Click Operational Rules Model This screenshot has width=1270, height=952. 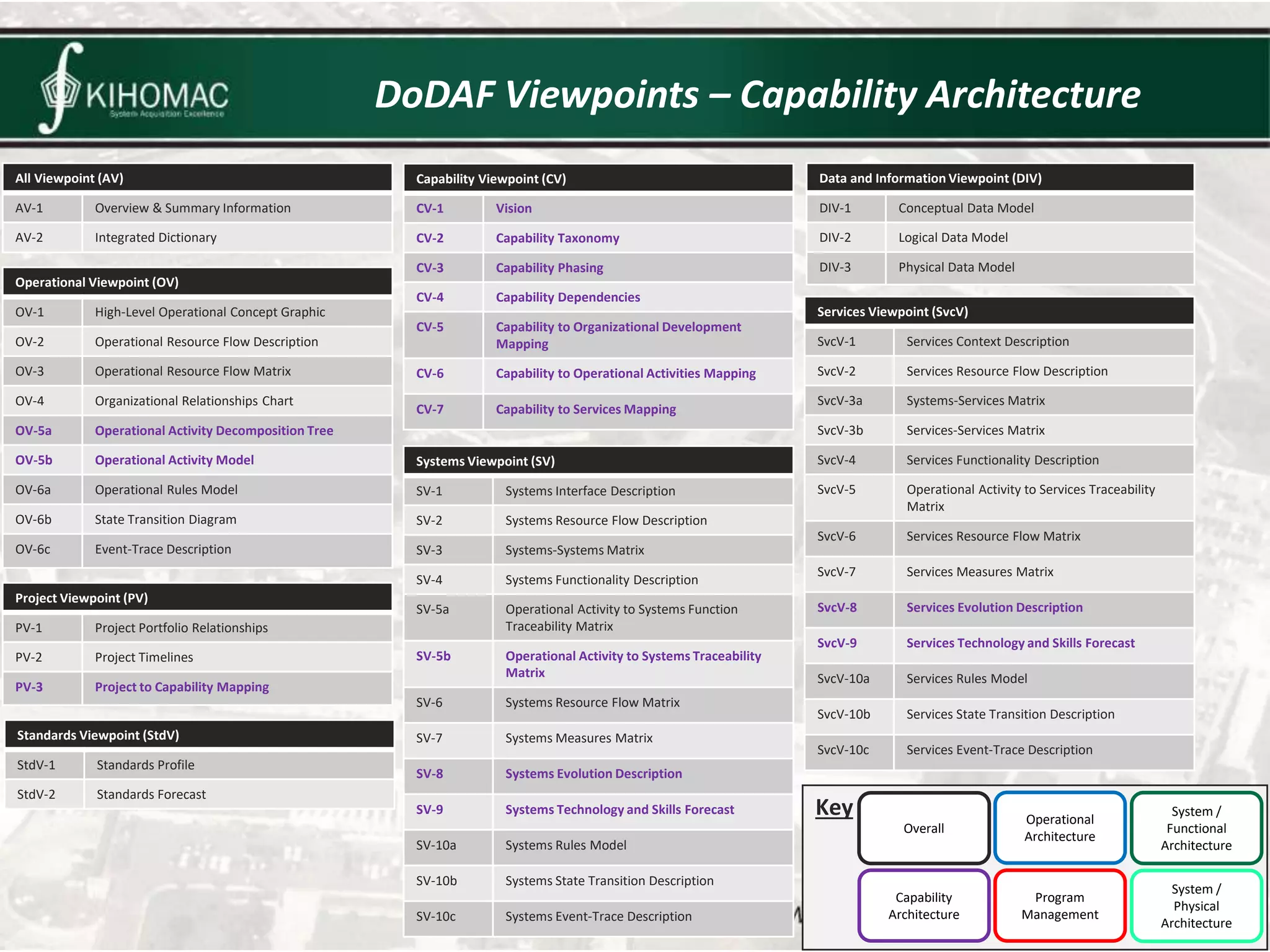(166, 490)
